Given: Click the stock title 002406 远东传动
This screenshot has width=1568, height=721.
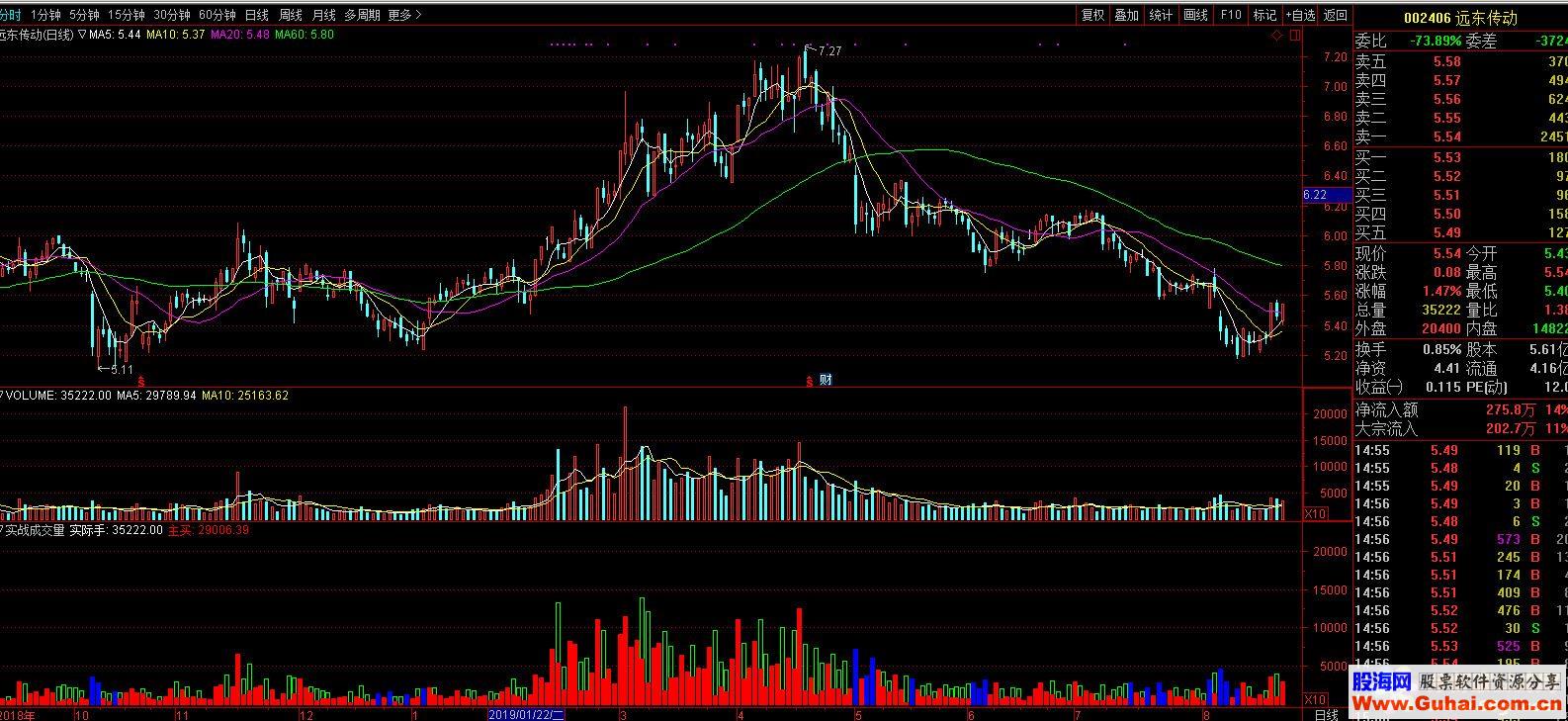Looking at the screenshot, I should 1460,18.
